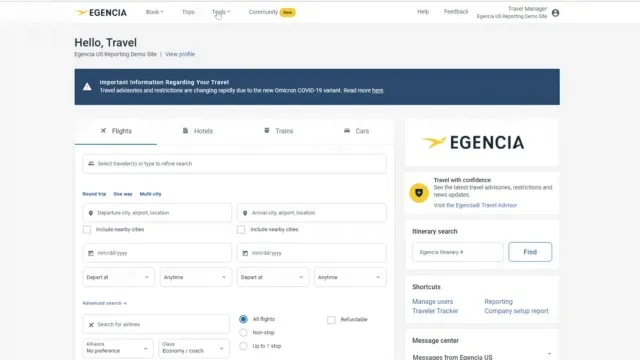This screenshot has width=640, height=360.
Task: Select the Multi-city option
Action: pyautogui.click(x=151, y=194)
